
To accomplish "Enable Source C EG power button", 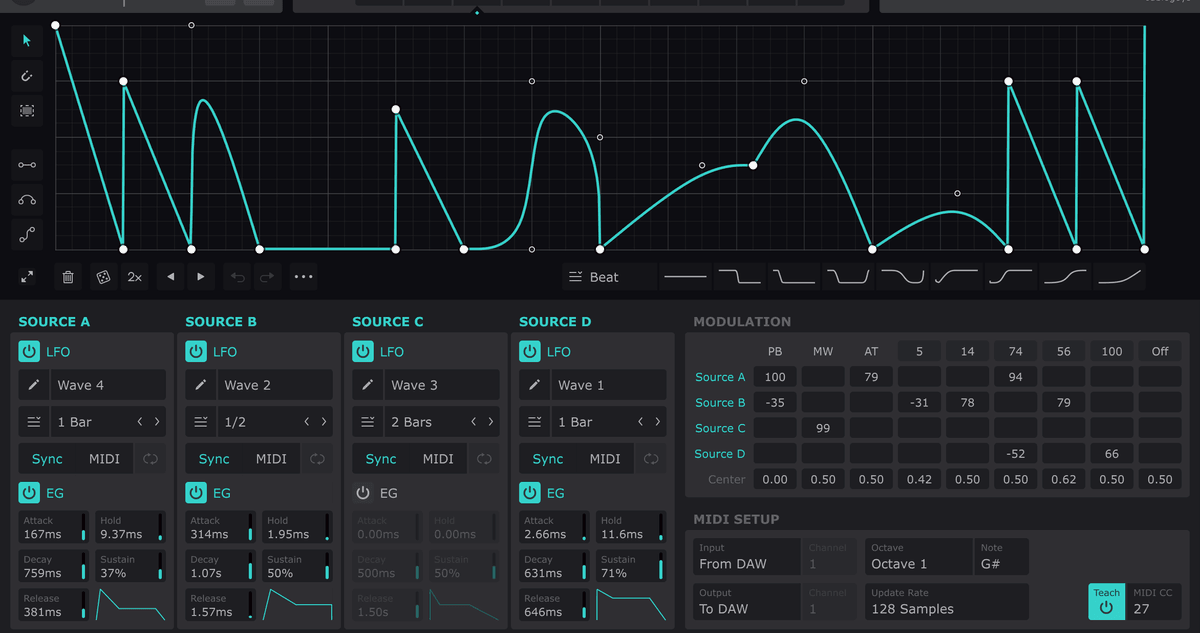I will (x=363, y=493).
